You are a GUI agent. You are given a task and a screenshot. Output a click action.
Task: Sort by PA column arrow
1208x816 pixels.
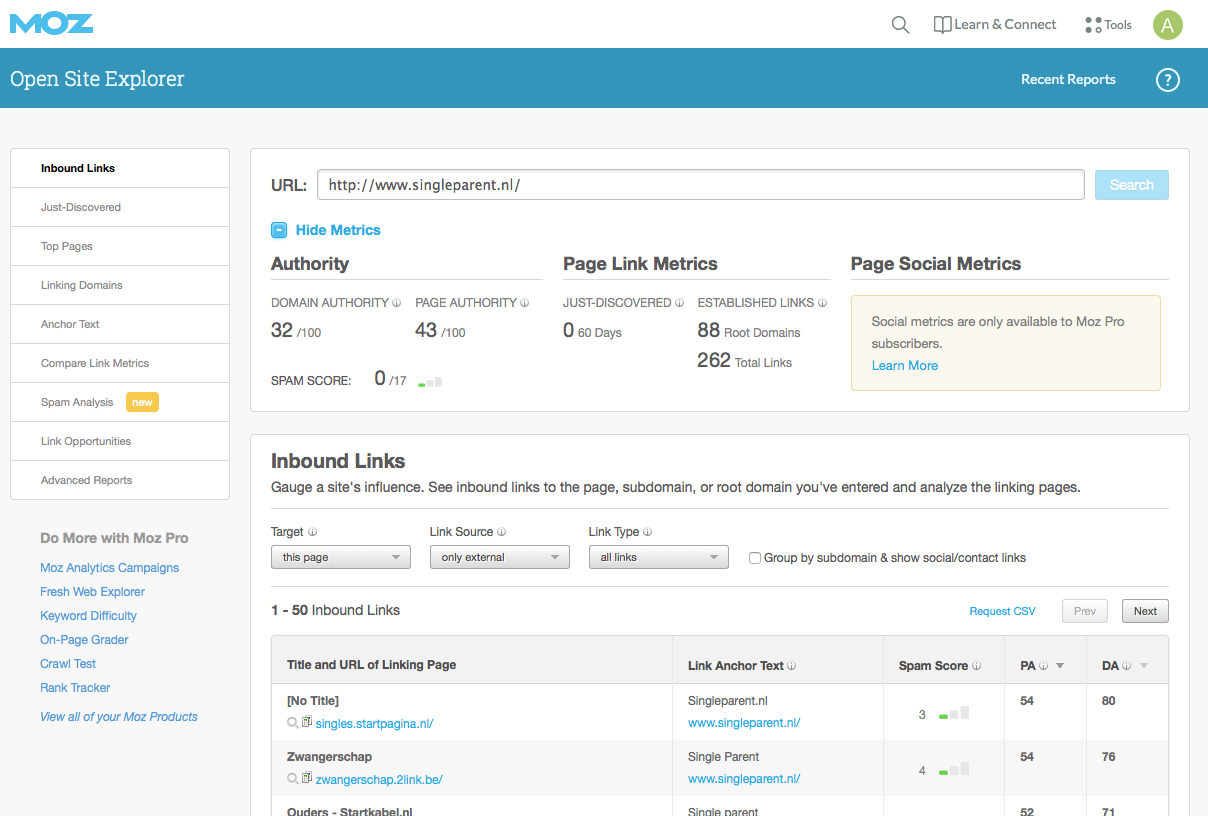[x=1060, y=667]
